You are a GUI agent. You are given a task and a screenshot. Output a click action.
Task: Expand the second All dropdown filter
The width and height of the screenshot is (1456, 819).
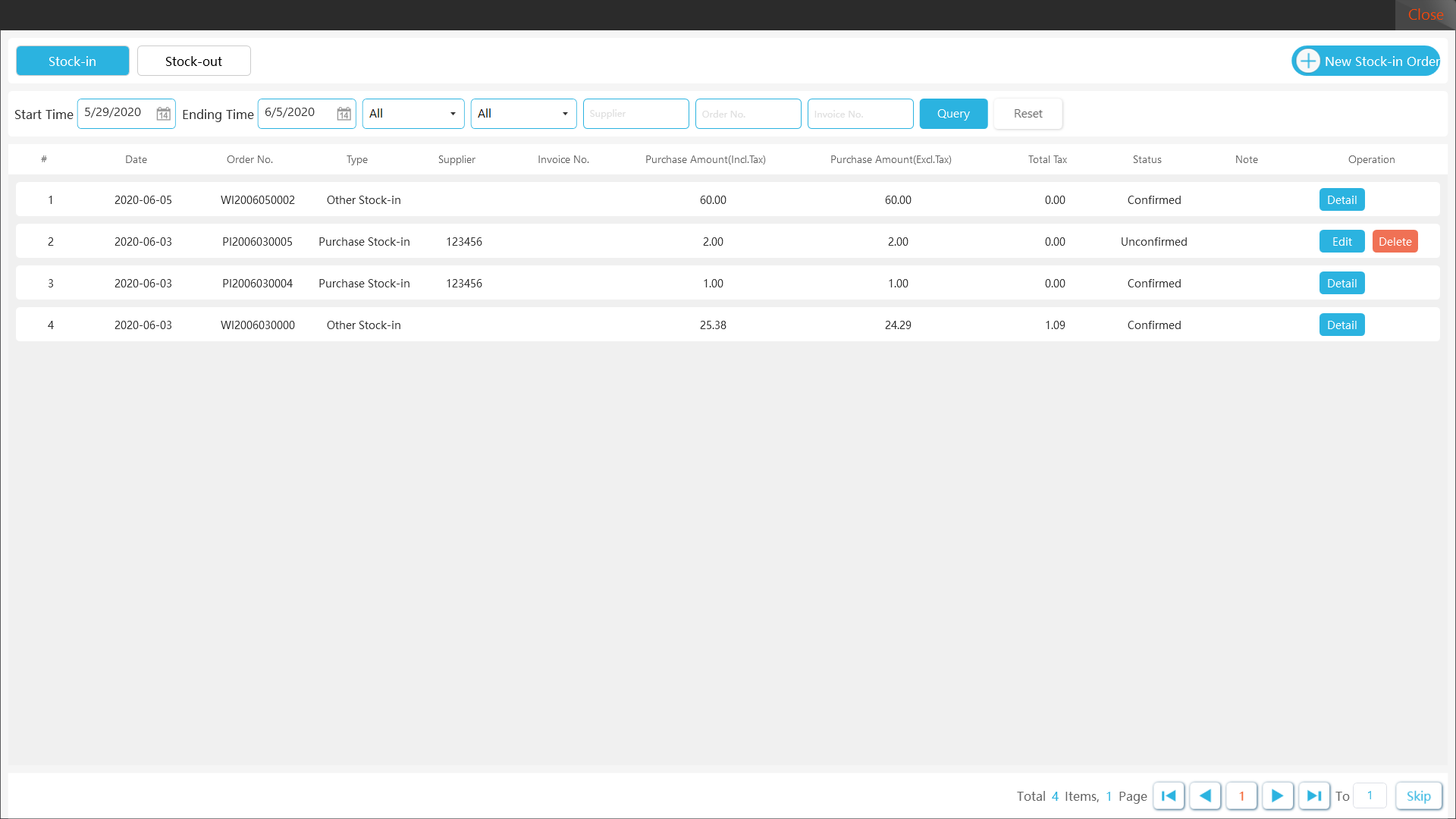(x=523, y=114)
